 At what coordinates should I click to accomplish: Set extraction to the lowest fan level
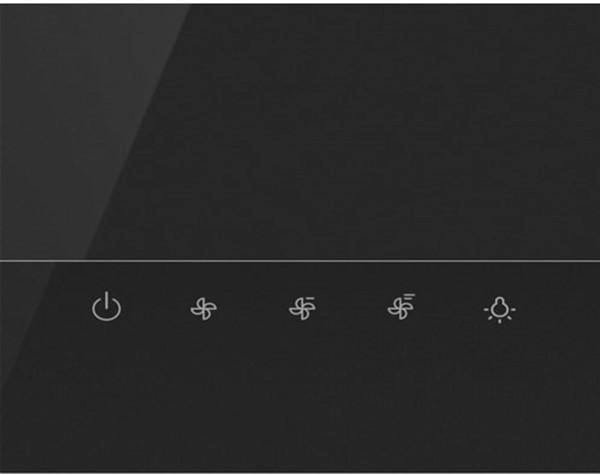coord(204,309)
